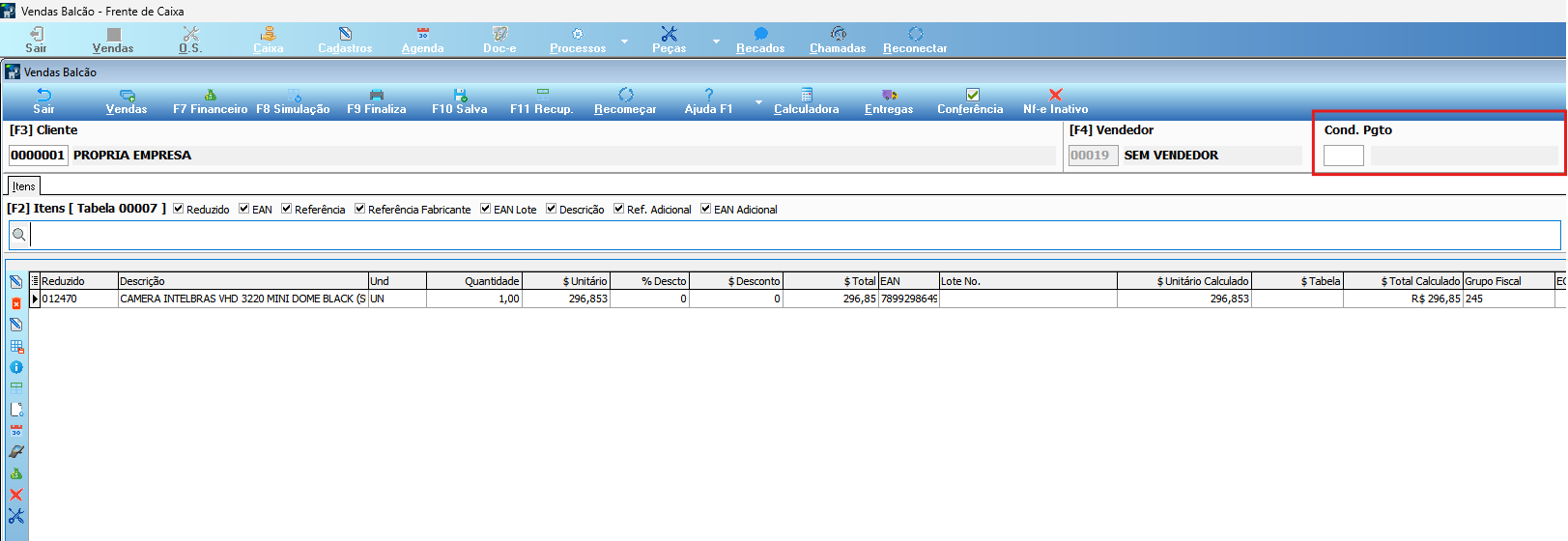Click the blue info icon in side toolbar
The width and height of the screenshot is (1568, 541).
pos(15,367)
